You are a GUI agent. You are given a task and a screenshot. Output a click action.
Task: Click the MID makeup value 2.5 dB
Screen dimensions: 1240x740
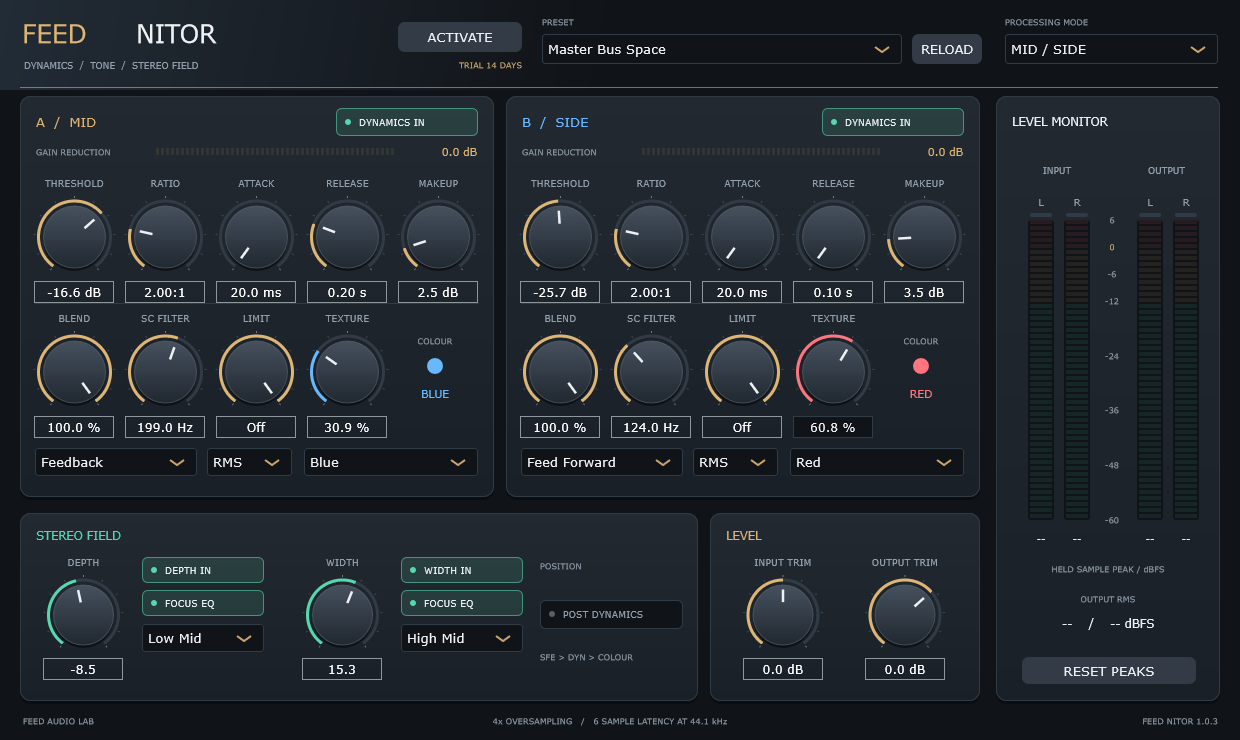coord(438,292)
